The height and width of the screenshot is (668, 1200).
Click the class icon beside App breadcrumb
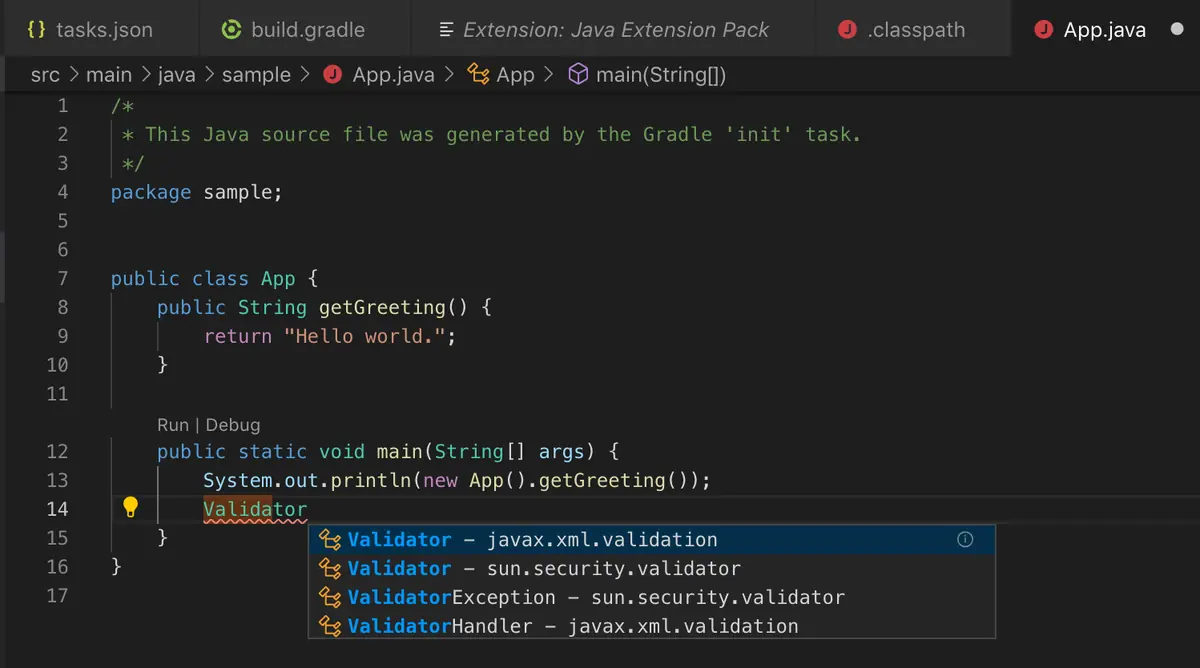(x=479, y=75)
